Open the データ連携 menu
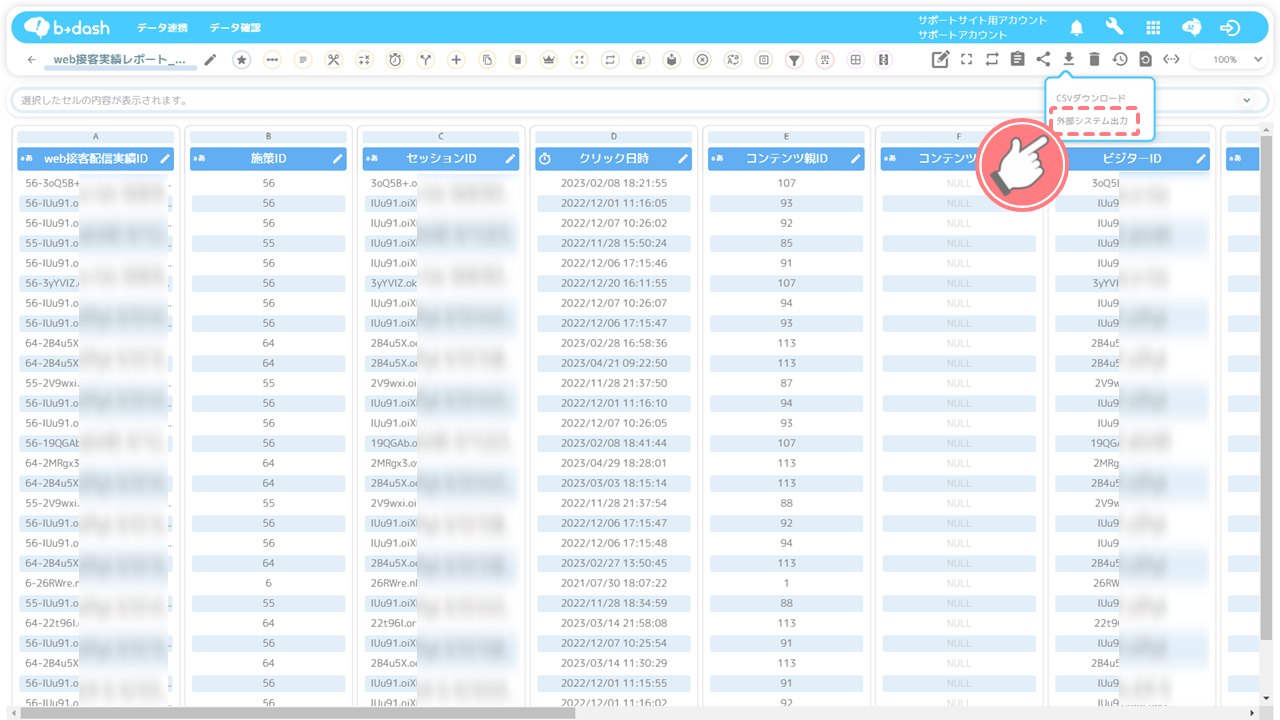Screen dimensions: 1280x720 click(x=162, y=28)
